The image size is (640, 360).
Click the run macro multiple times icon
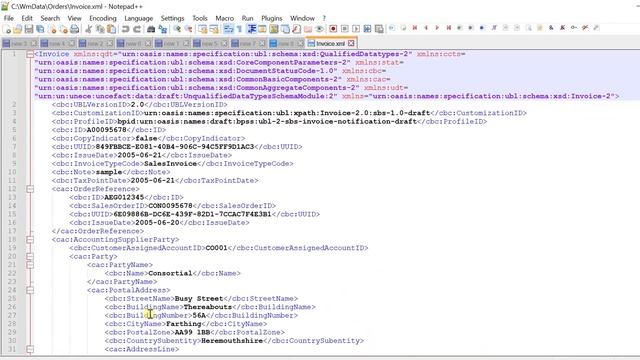point(367,29)
